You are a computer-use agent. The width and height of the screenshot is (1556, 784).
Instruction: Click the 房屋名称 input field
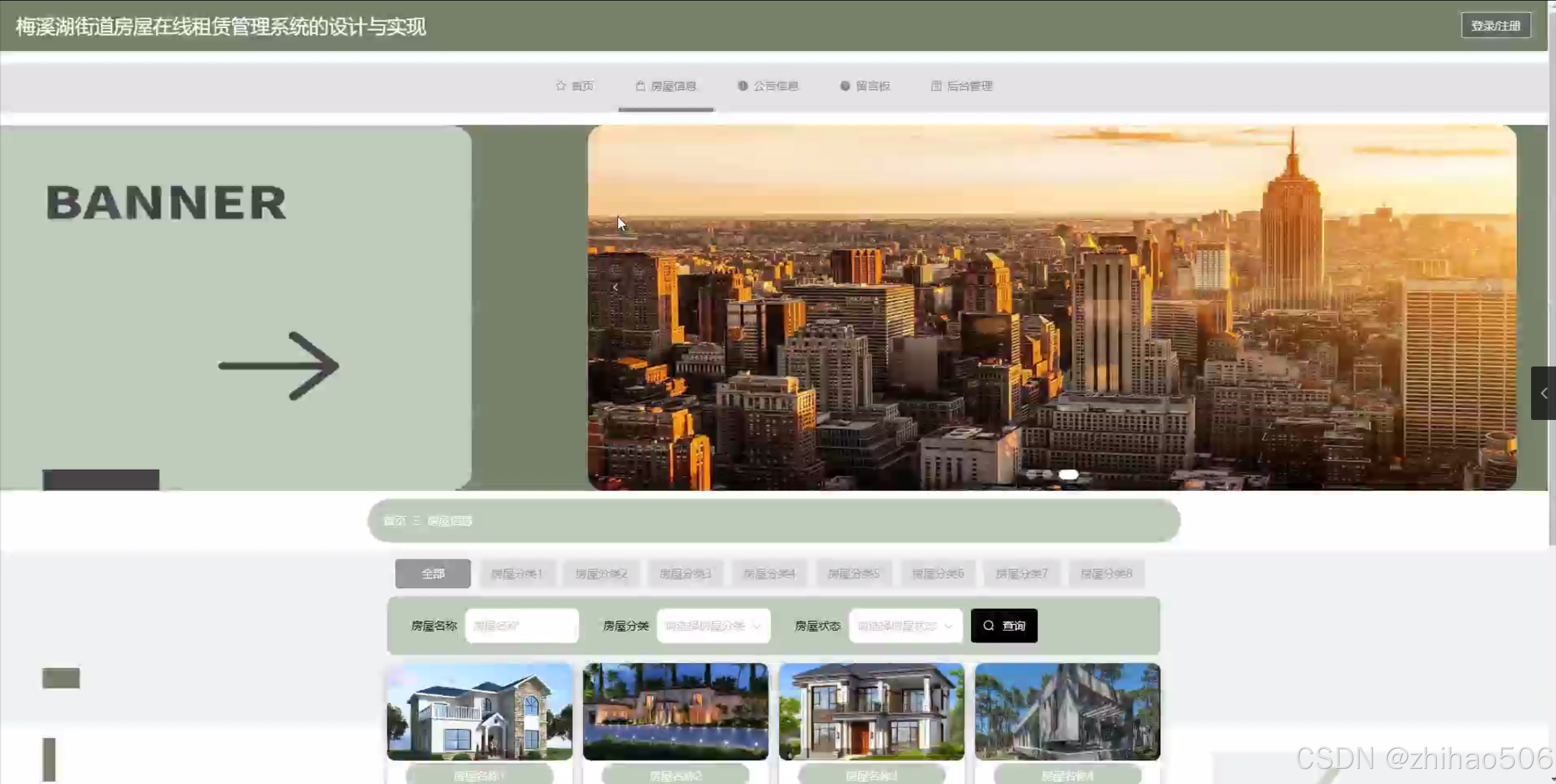(522, 625)
